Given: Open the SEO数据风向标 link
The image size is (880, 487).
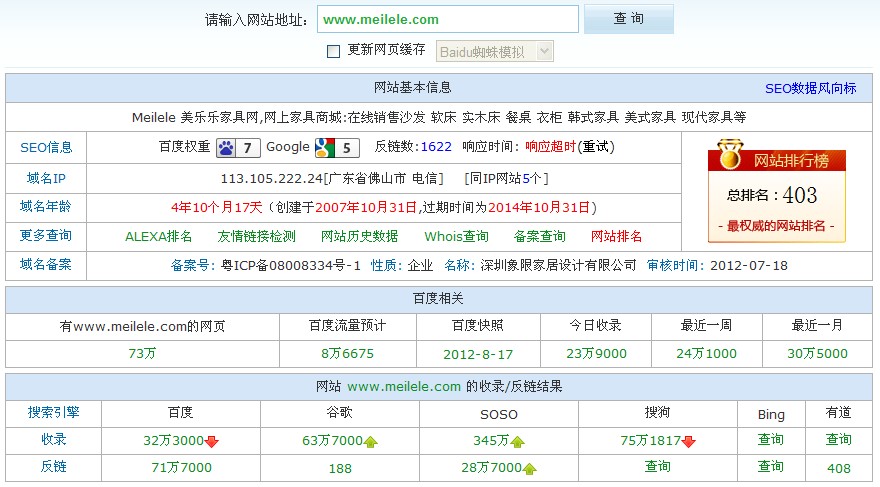Looking at the screenshot, I should click(810, 88).
